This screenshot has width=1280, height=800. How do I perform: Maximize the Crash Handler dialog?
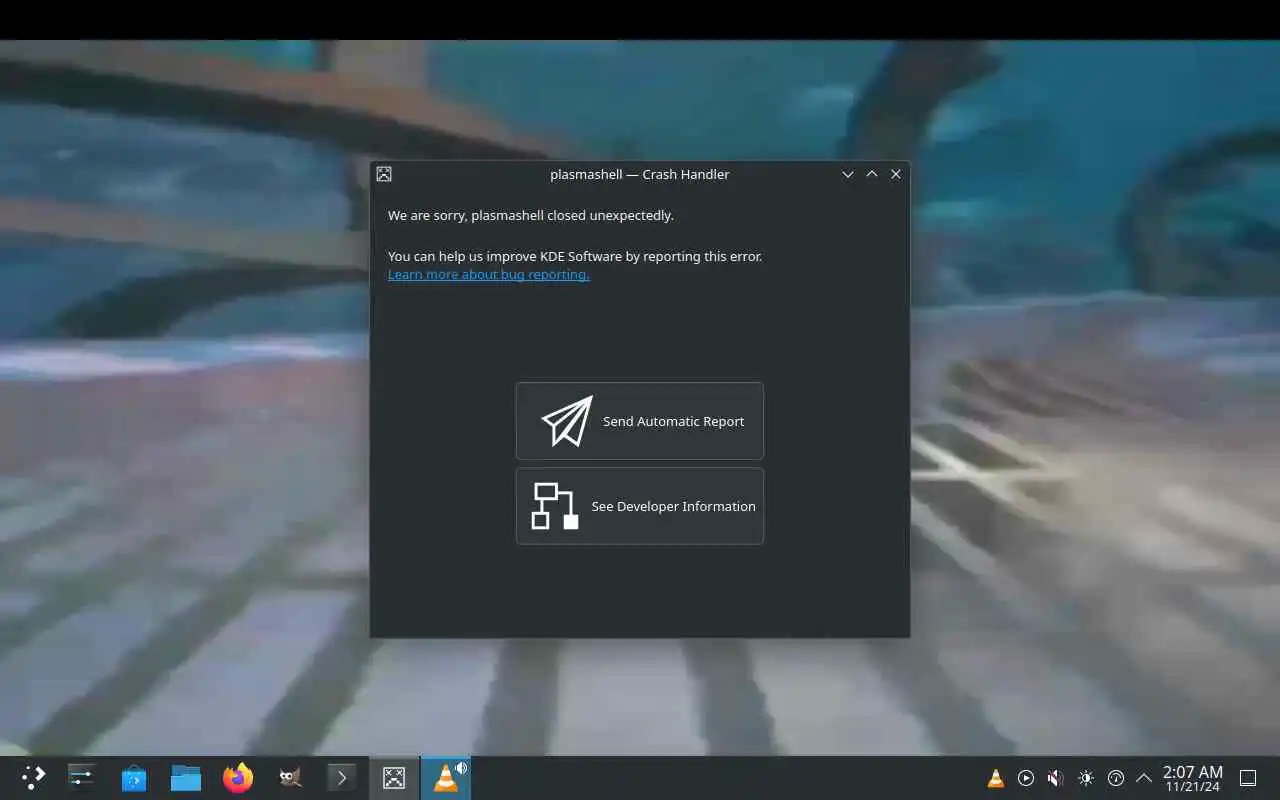[871, 174]
